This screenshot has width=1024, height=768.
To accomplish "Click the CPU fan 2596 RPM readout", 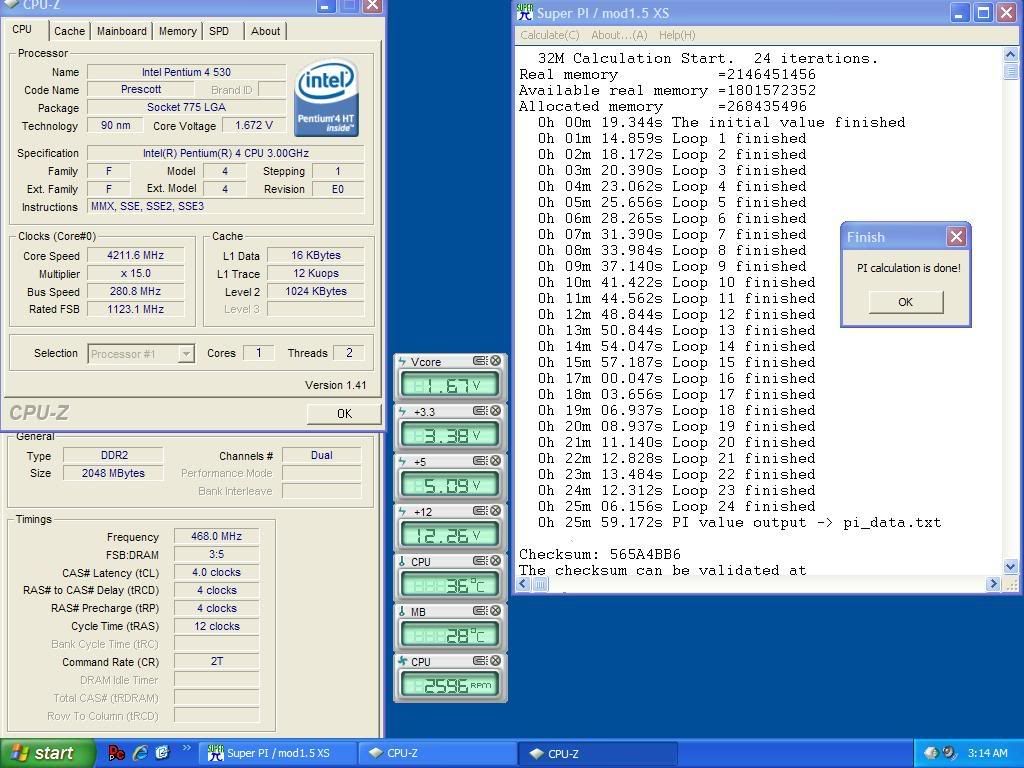I will pyautogui.click(x=449, y=685).
